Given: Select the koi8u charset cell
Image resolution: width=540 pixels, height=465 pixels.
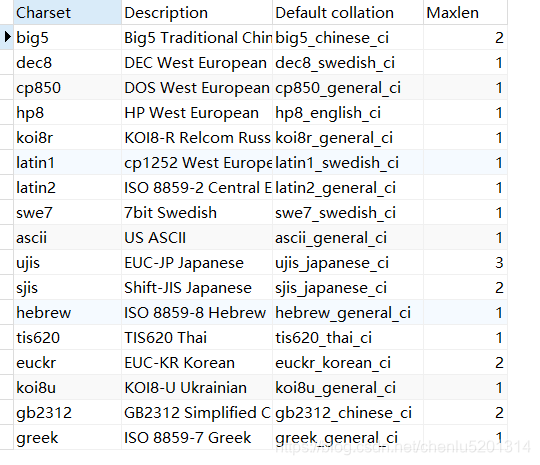Looking at the screenshot, I should click(68, 387).
